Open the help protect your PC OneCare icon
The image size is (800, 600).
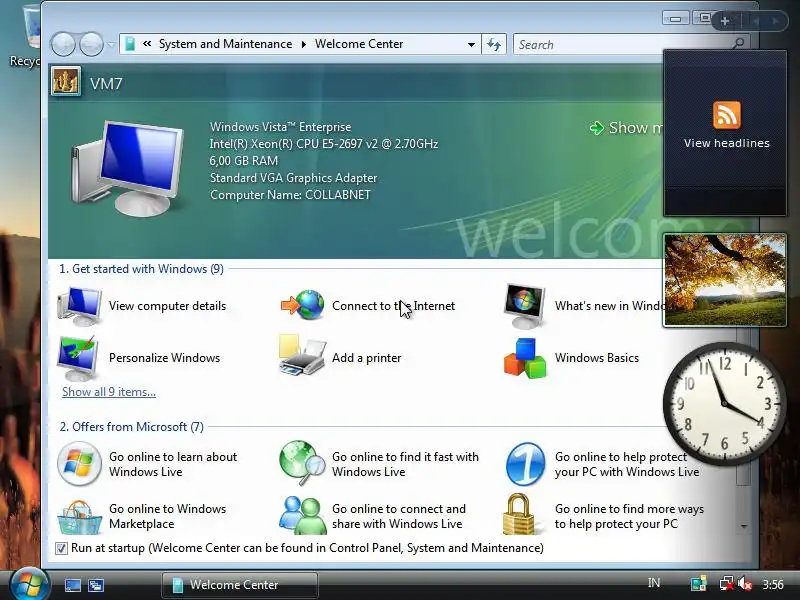pos(526,464)
